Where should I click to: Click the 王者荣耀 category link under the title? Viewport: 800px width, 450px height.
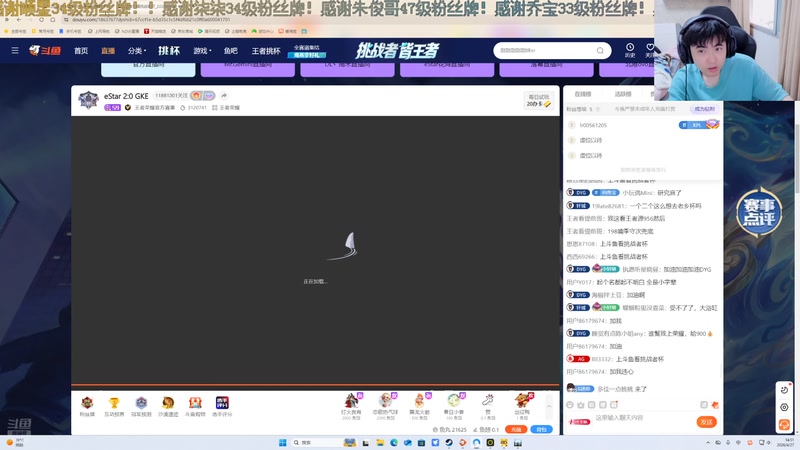(x=230, y=108)
